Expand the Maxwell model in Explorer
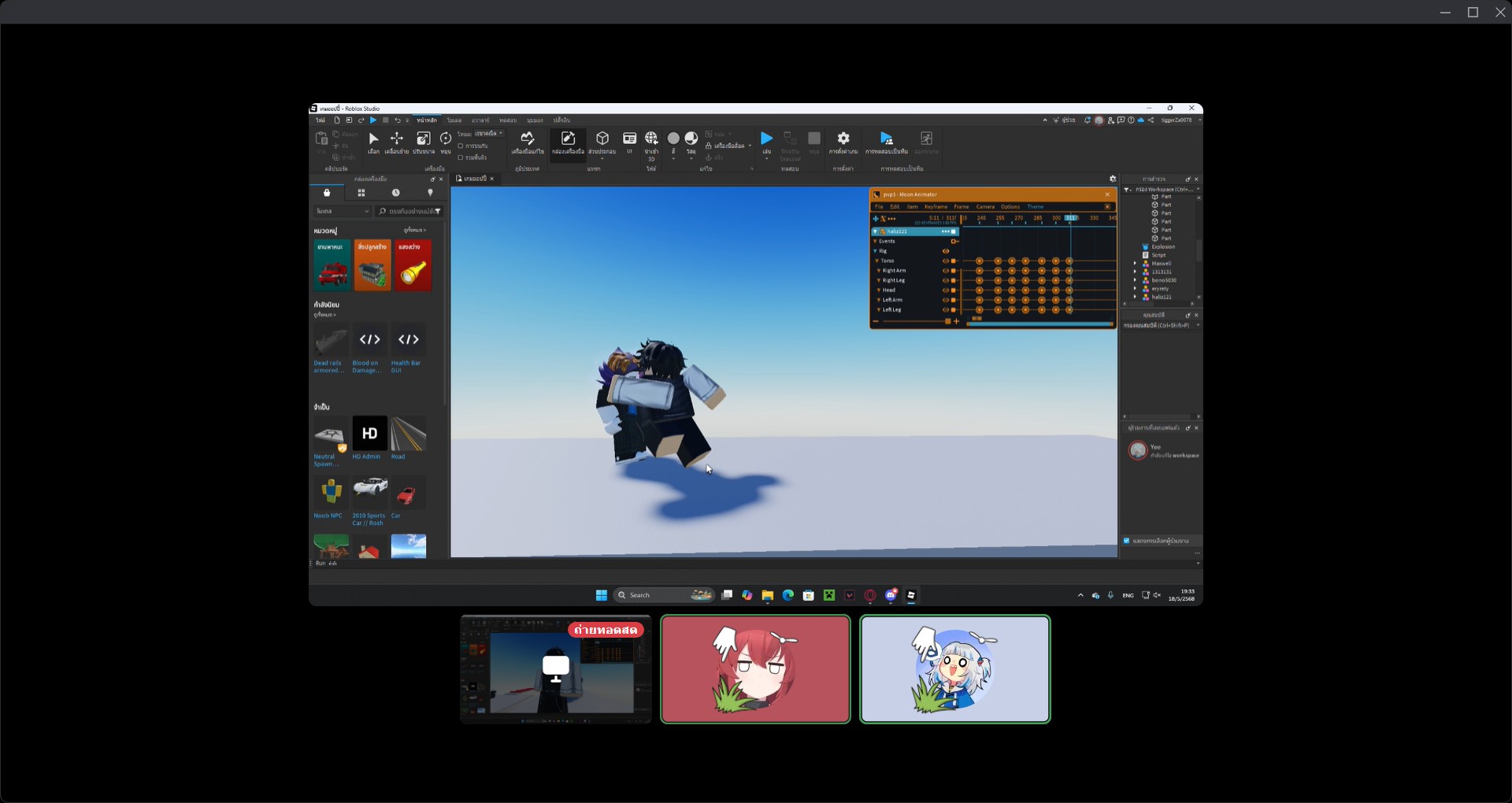 [1135, 264]
